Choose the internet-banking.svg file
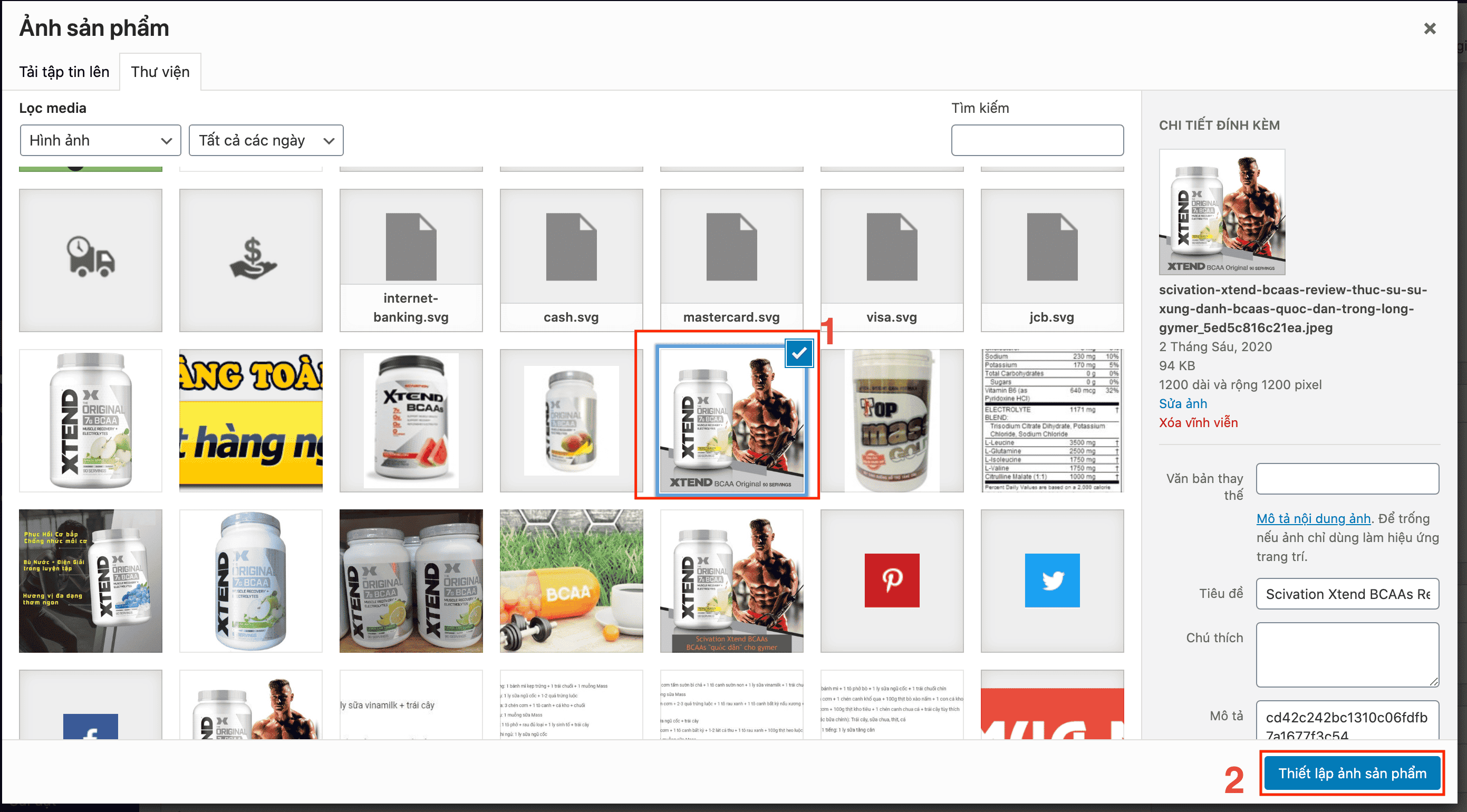1467x812 pixels. coord(411,260)
